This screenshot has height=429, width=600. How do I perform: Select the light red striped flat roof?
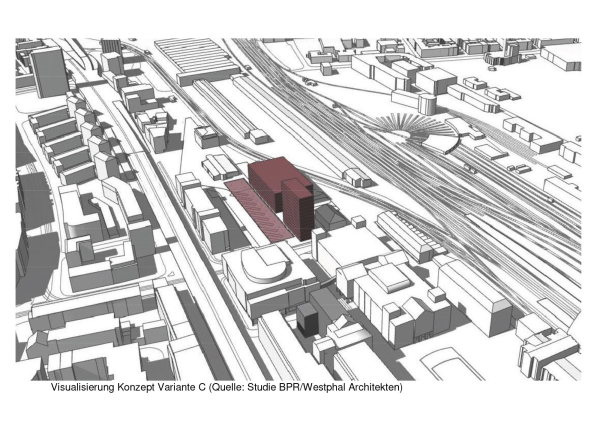click(256, 208)
